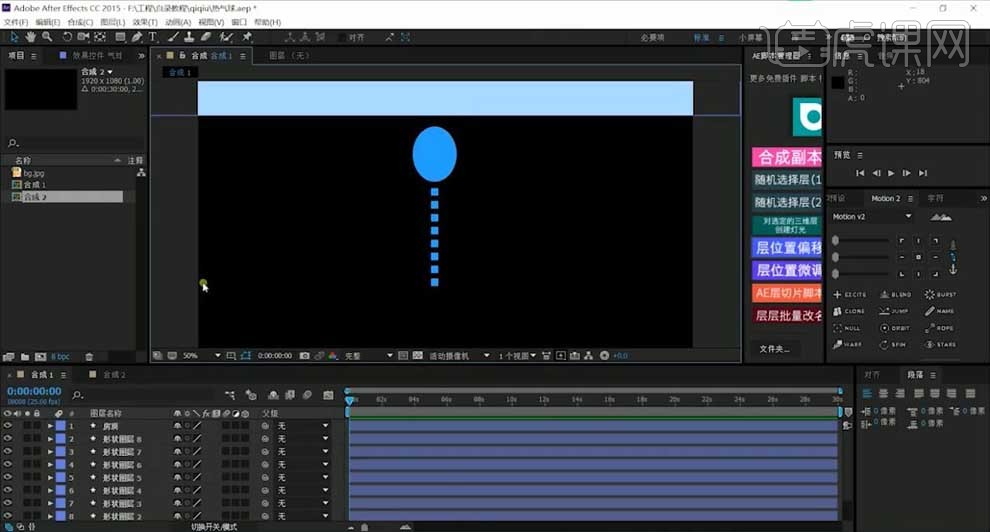The width and height of the screenshot is (990, 532).
Task: Expand layer 2 properties triangle
Action: coord(50,439)
